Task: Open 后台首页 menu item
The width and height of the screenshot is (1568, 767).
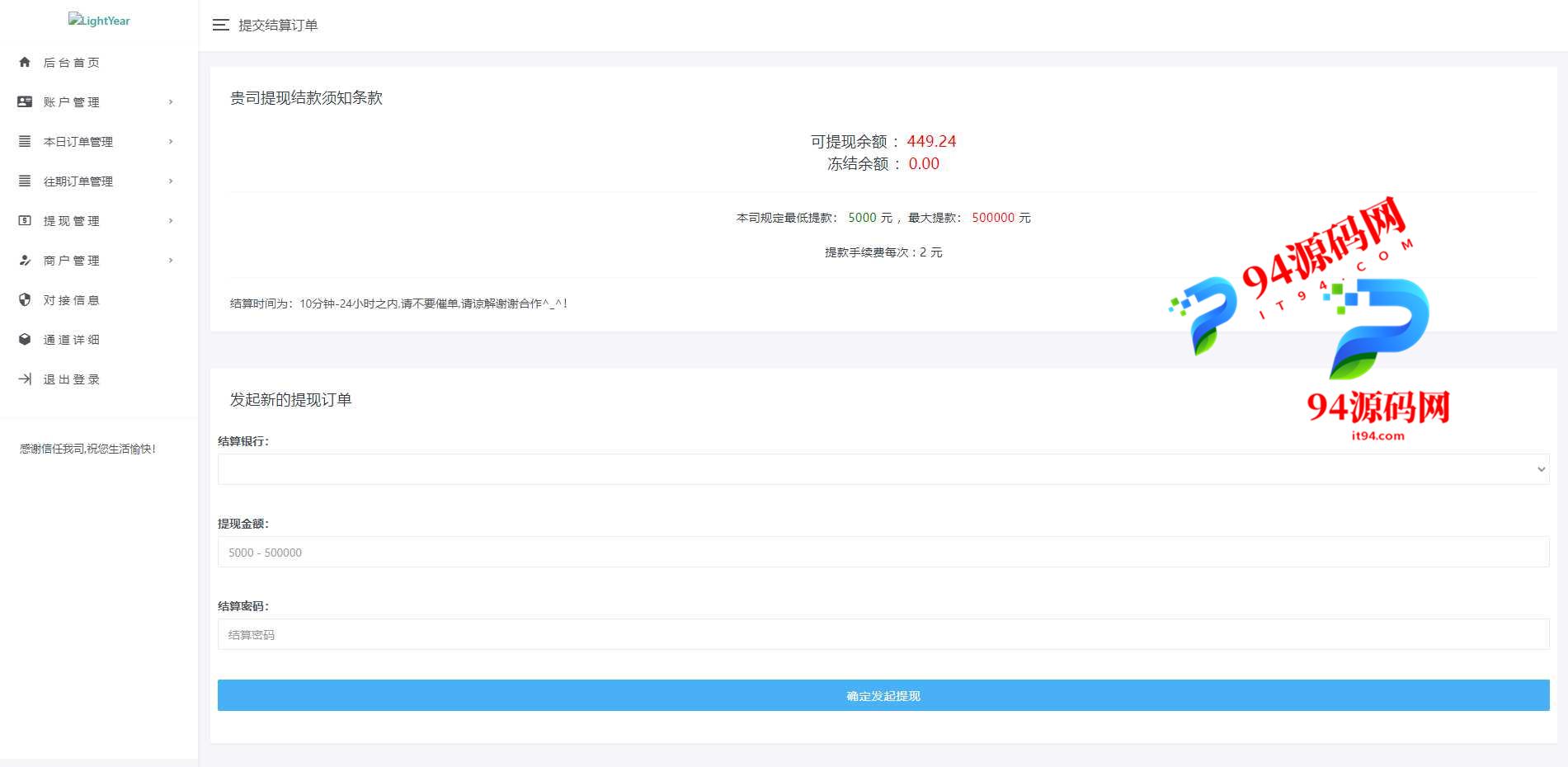Action: click(99, 62)
